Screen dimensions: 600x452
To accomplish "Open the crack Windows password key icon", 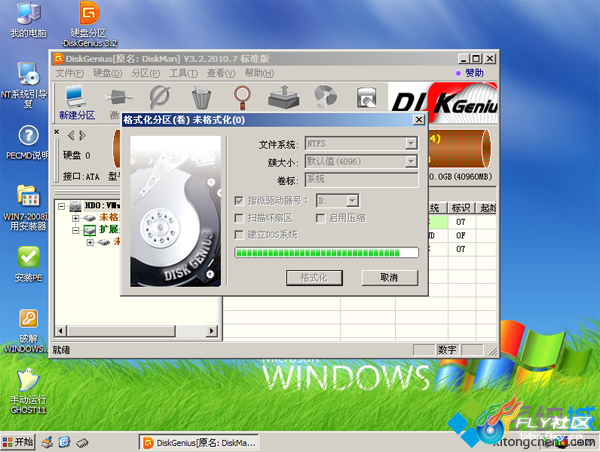I will click(x=28, y=331).
